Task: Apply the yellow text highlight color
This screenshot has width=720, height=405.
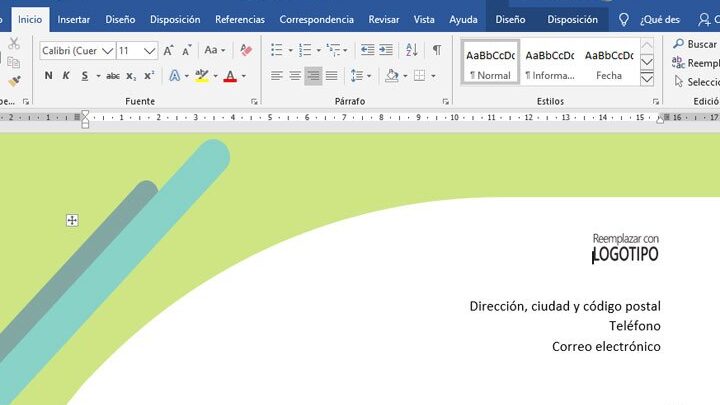Action: click(x=202, y=76)
